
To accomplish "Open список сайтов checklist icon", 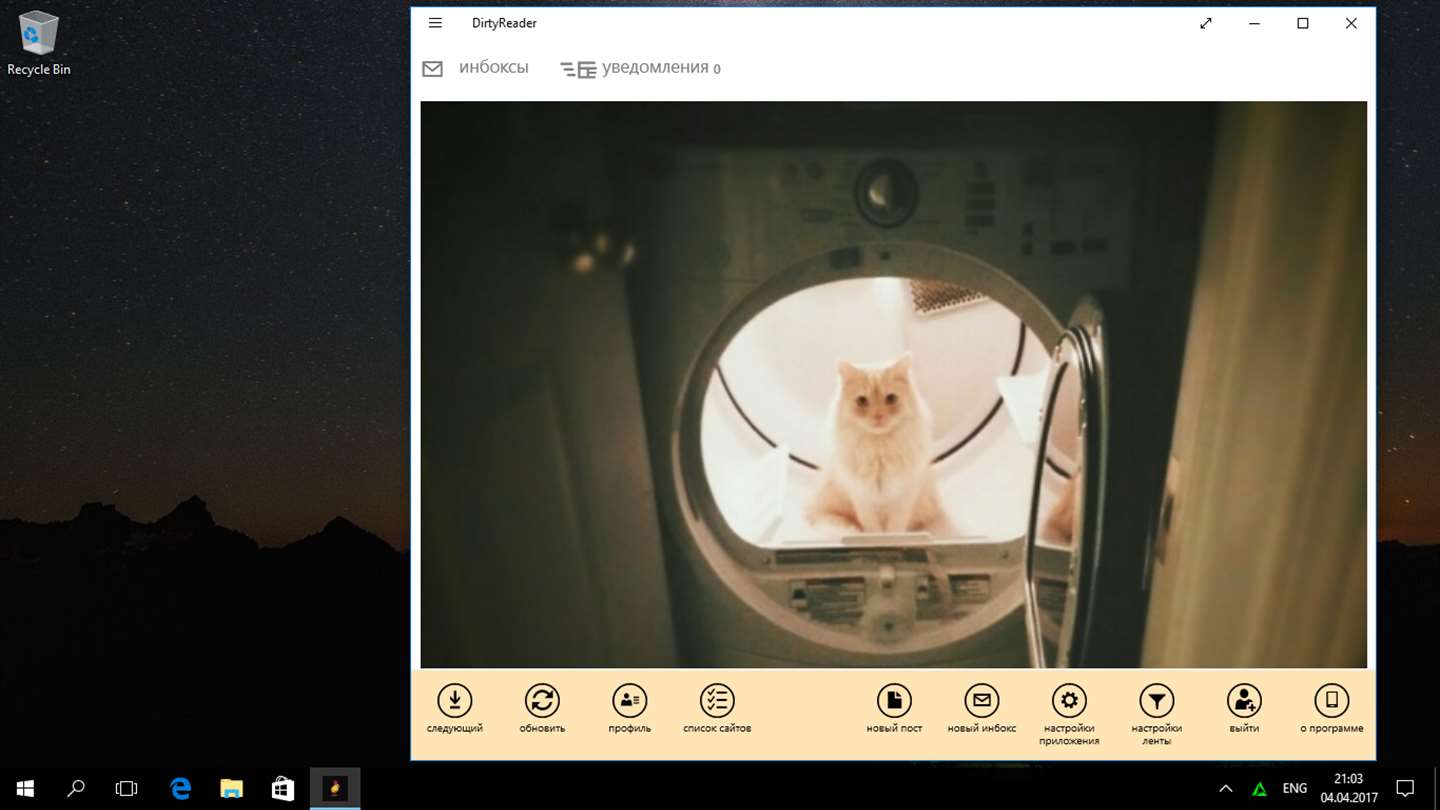I will click(717, 700).
